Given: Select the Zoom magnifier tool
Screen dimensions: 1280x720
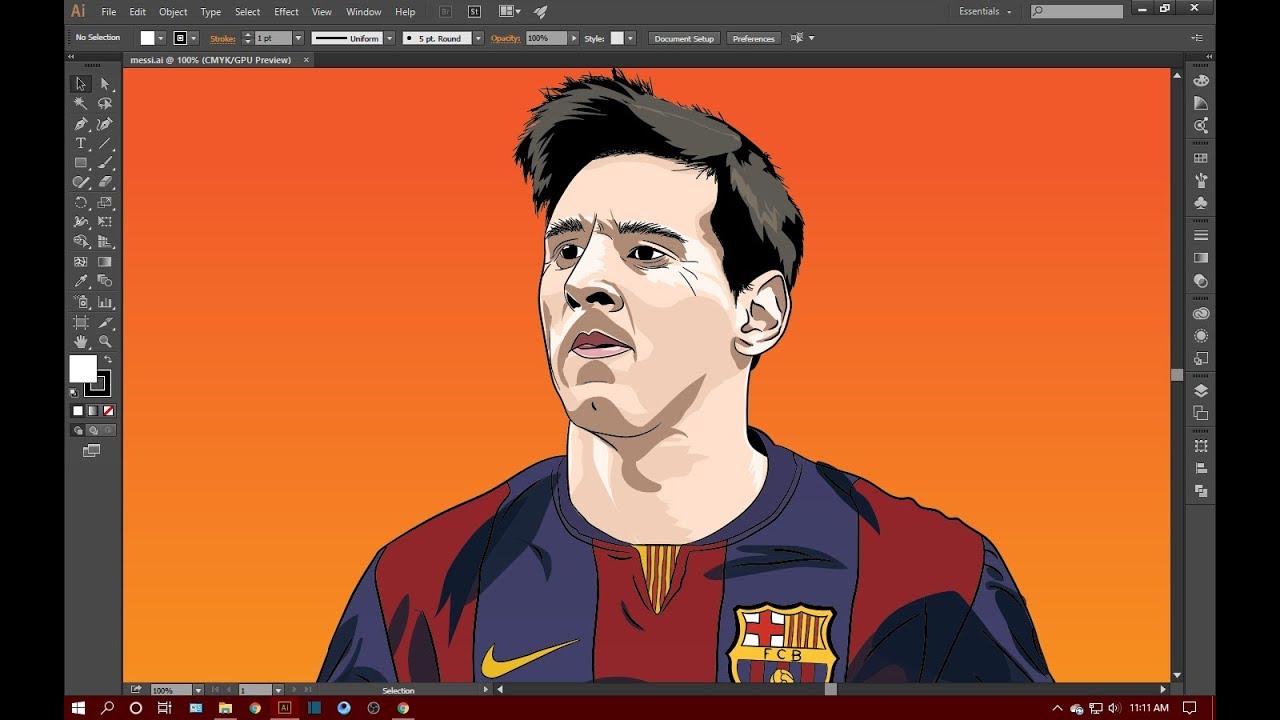Looking at the screenshot, I should [105, 342].
